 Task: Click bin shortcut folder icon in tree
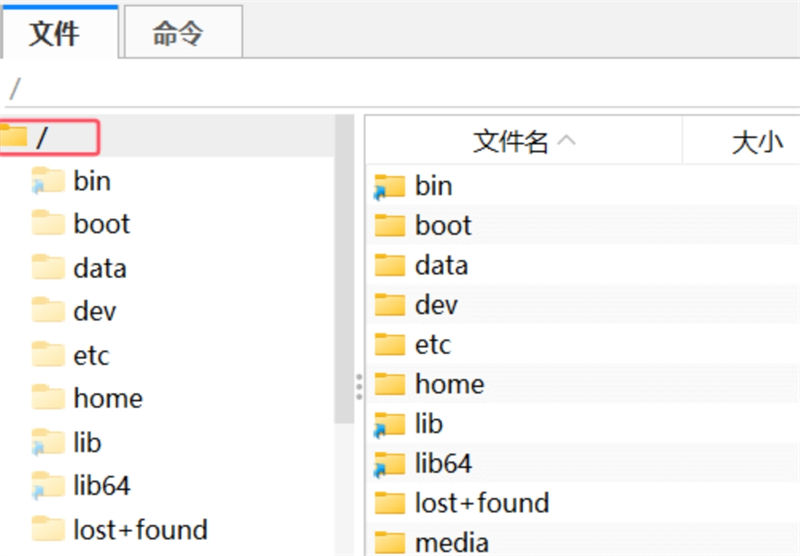click(x=47, y=181)
